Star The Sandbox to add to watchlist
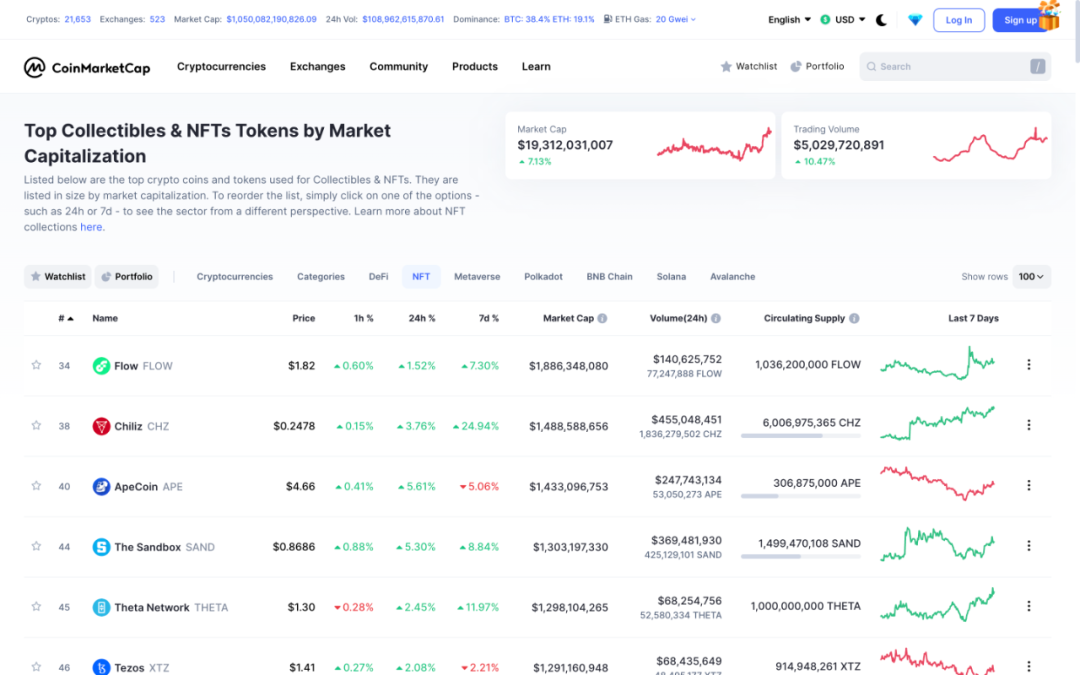 (37, 546)
